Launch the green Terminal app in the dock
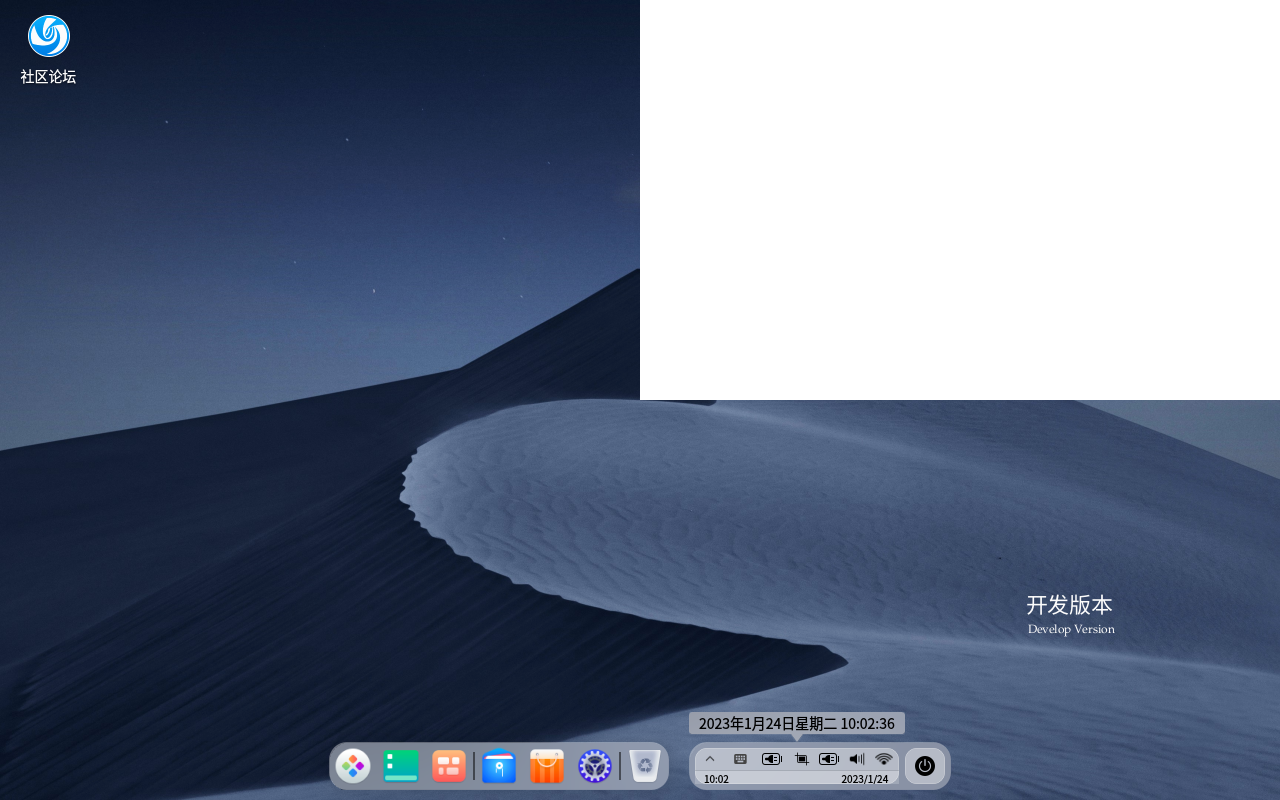This screenshot has height=800, width=1280. pos(401,766)
